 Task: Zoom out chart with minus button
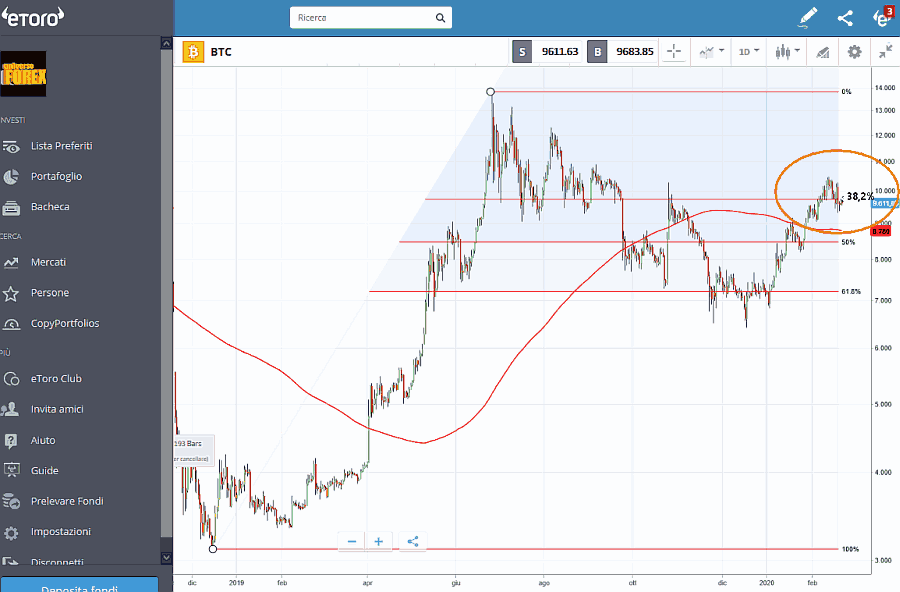tap(352, 541)
